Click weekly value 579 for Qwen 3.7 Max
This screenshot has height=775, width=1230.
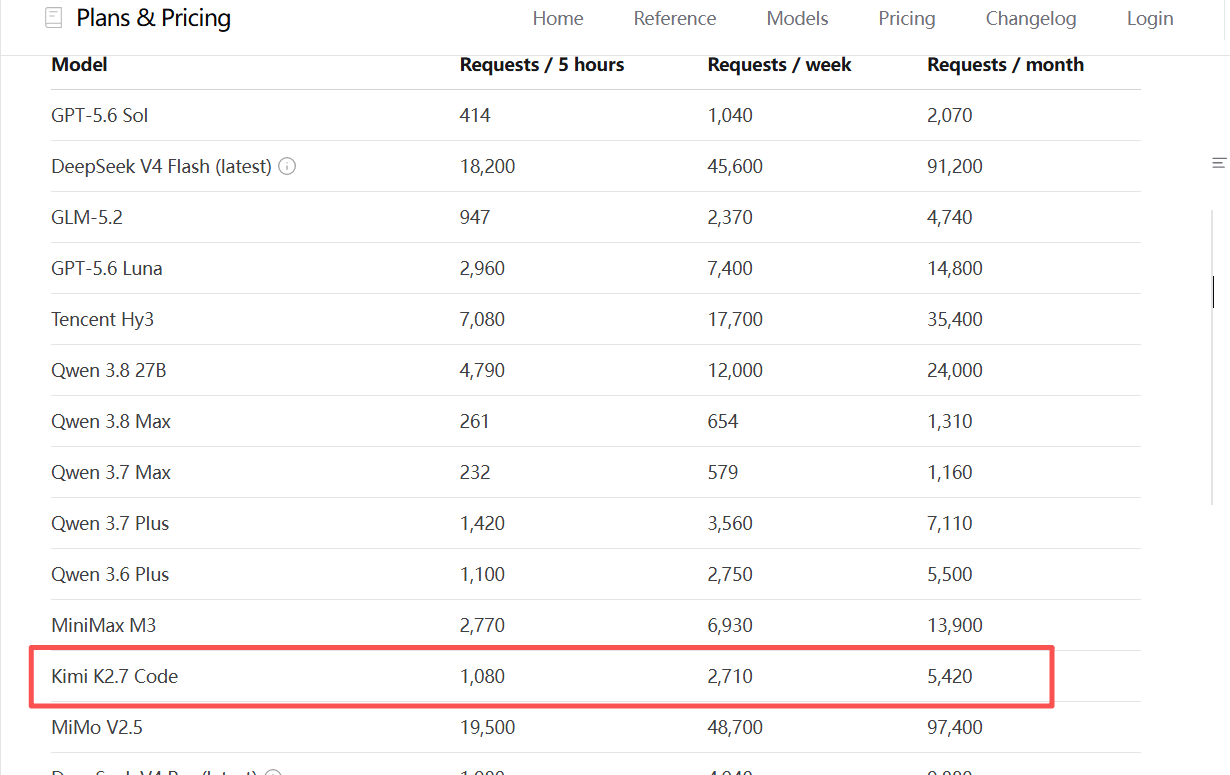[723, 472]
